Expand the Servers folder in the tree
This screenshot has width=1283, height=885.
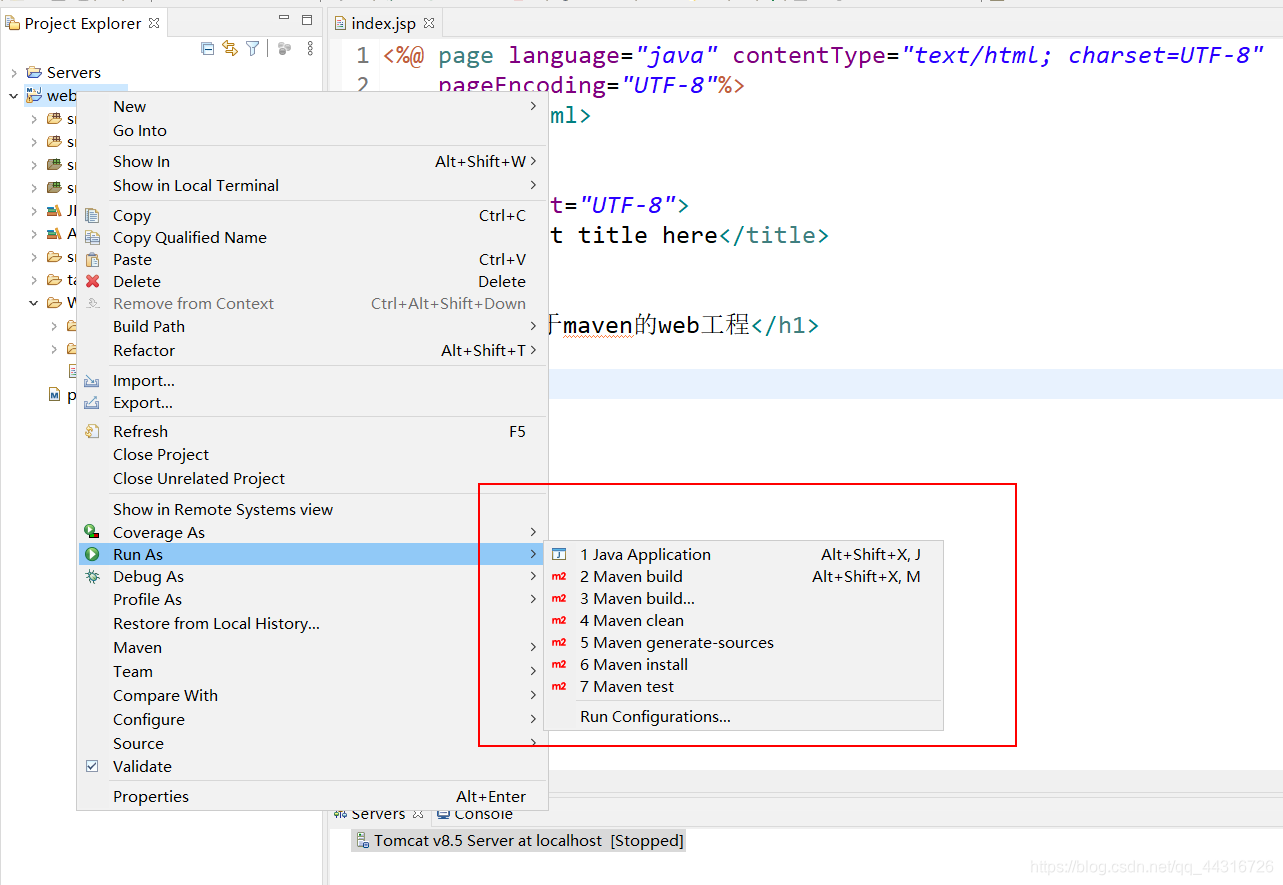(13, 73)
